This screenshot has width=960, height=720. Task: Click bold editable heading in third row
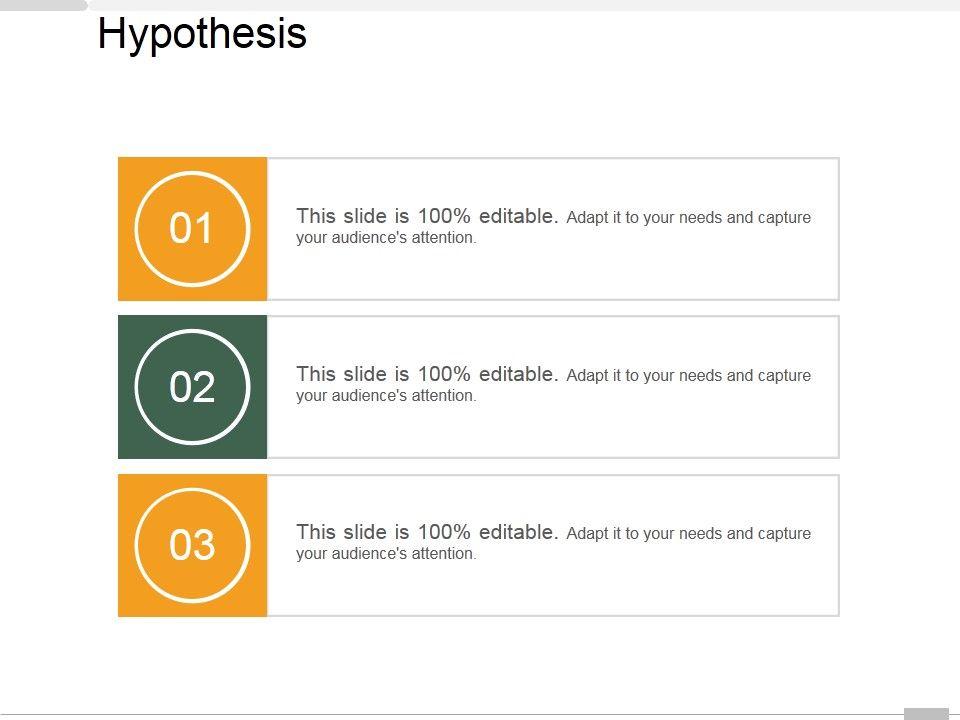point(427,532)
